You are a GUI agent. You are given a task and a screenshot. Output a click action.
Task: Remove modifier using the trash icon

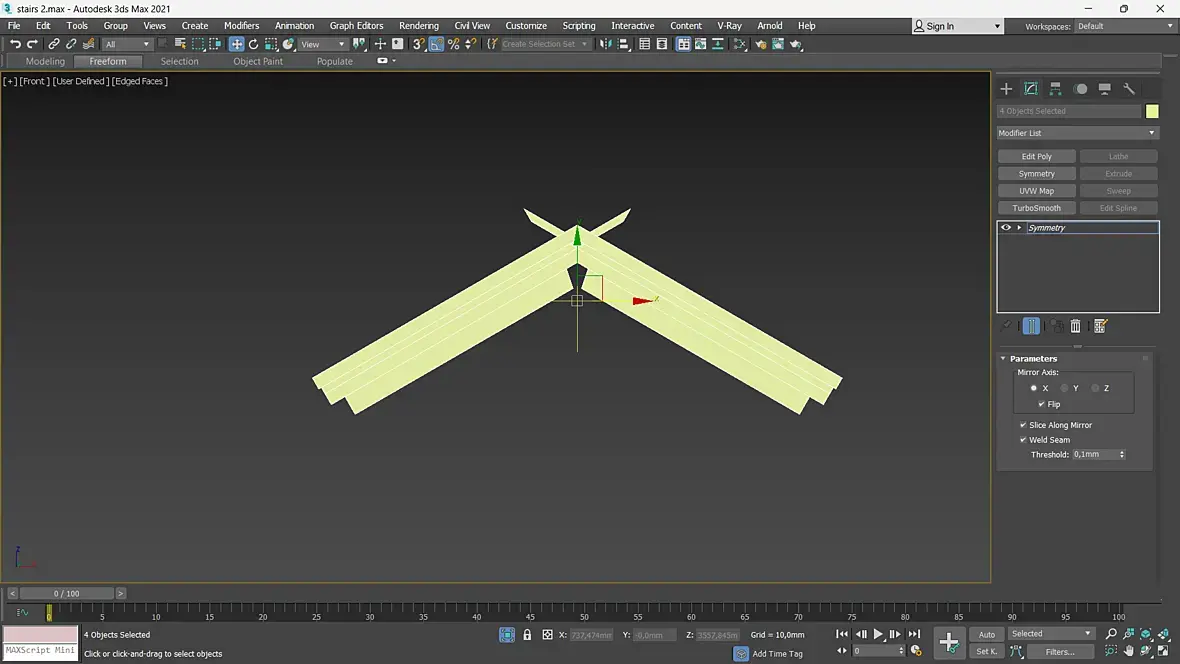(1076, 326)
